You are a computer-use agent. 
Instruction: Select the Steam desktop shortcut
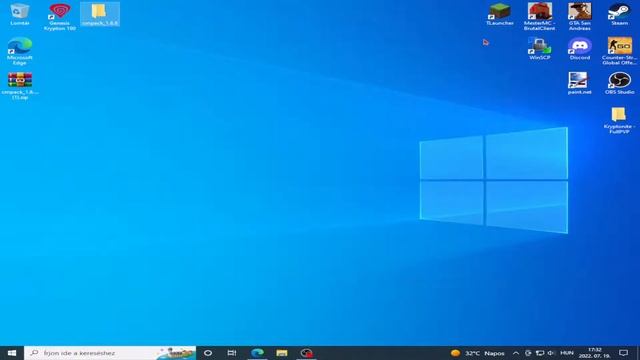[x=619, y=15]
